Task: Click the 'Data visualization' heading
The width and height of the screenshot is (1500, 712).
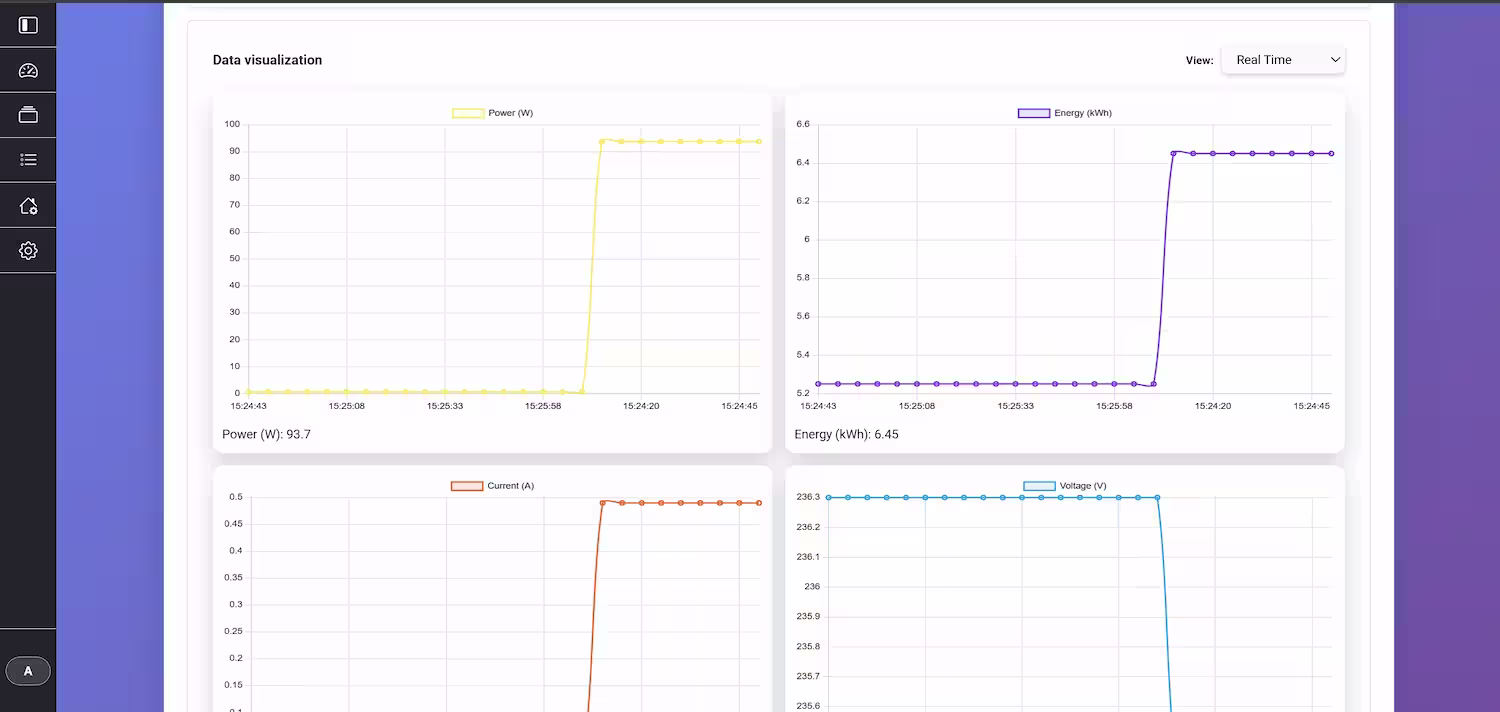Action: tap(267, 60)
